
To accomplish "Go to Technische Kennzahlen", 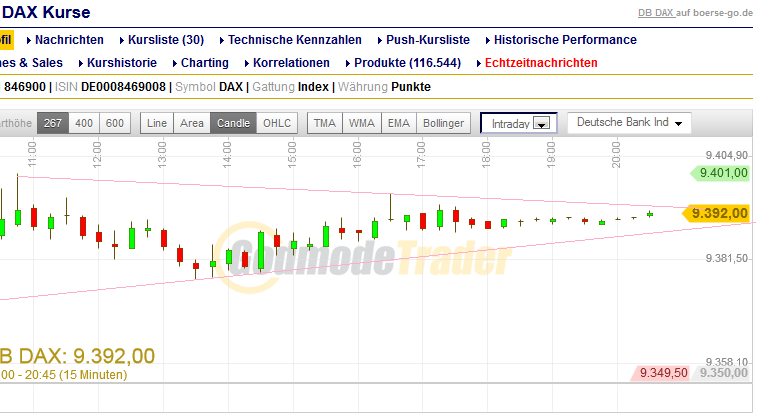I will pyautogui.click(x=295, y=40).
